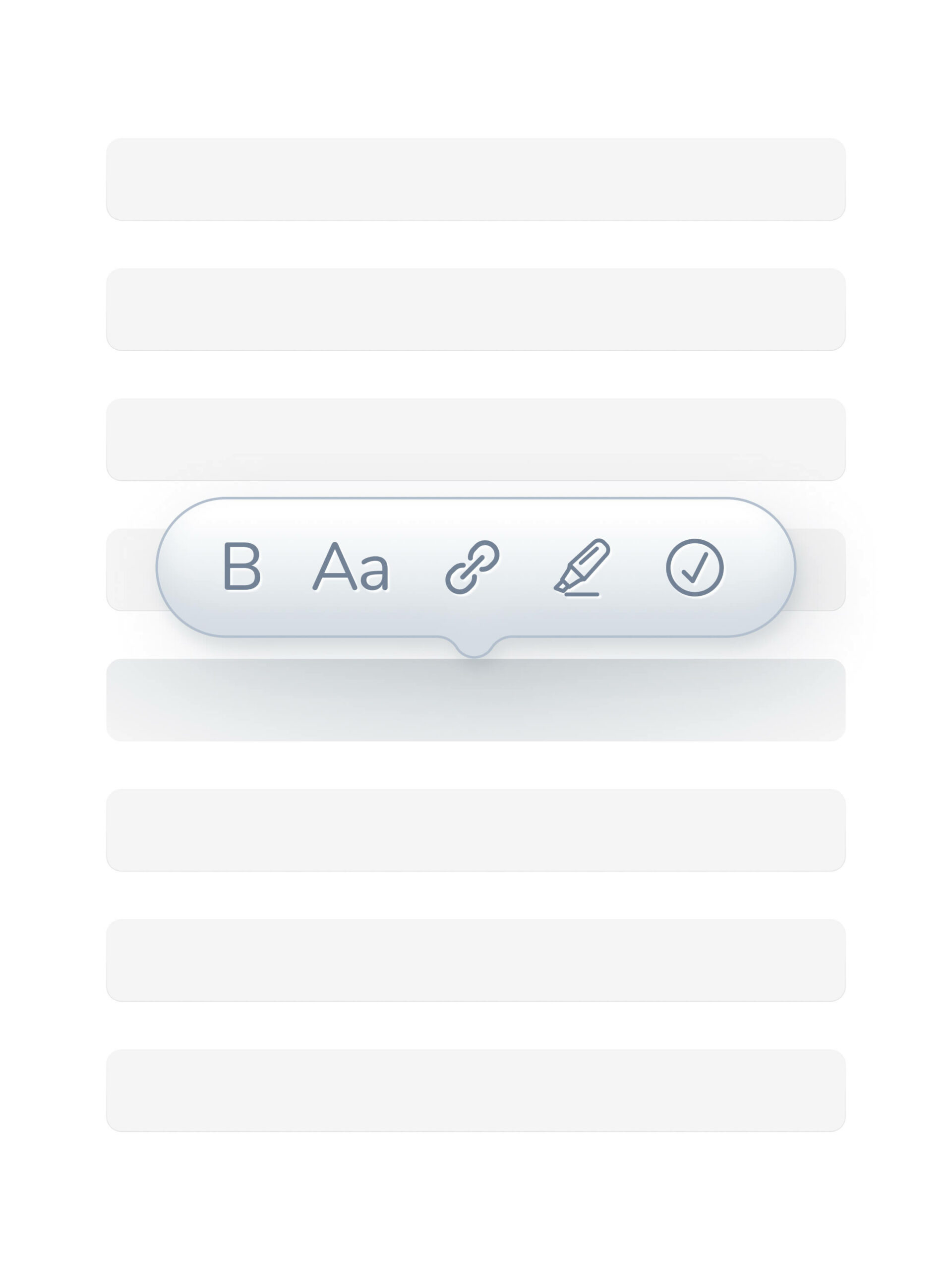Click empty toolbar space right of checkmark

pyautogui.click(x=758, y=567)
